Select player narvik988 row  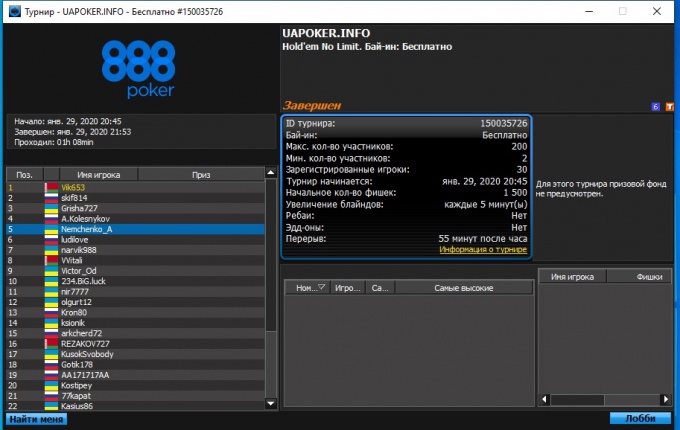click(x=136, y=250)
